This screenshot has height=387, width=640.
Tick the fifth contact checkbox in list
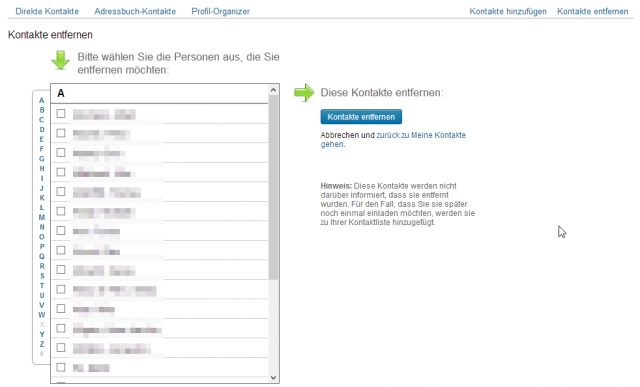point(61,191)
